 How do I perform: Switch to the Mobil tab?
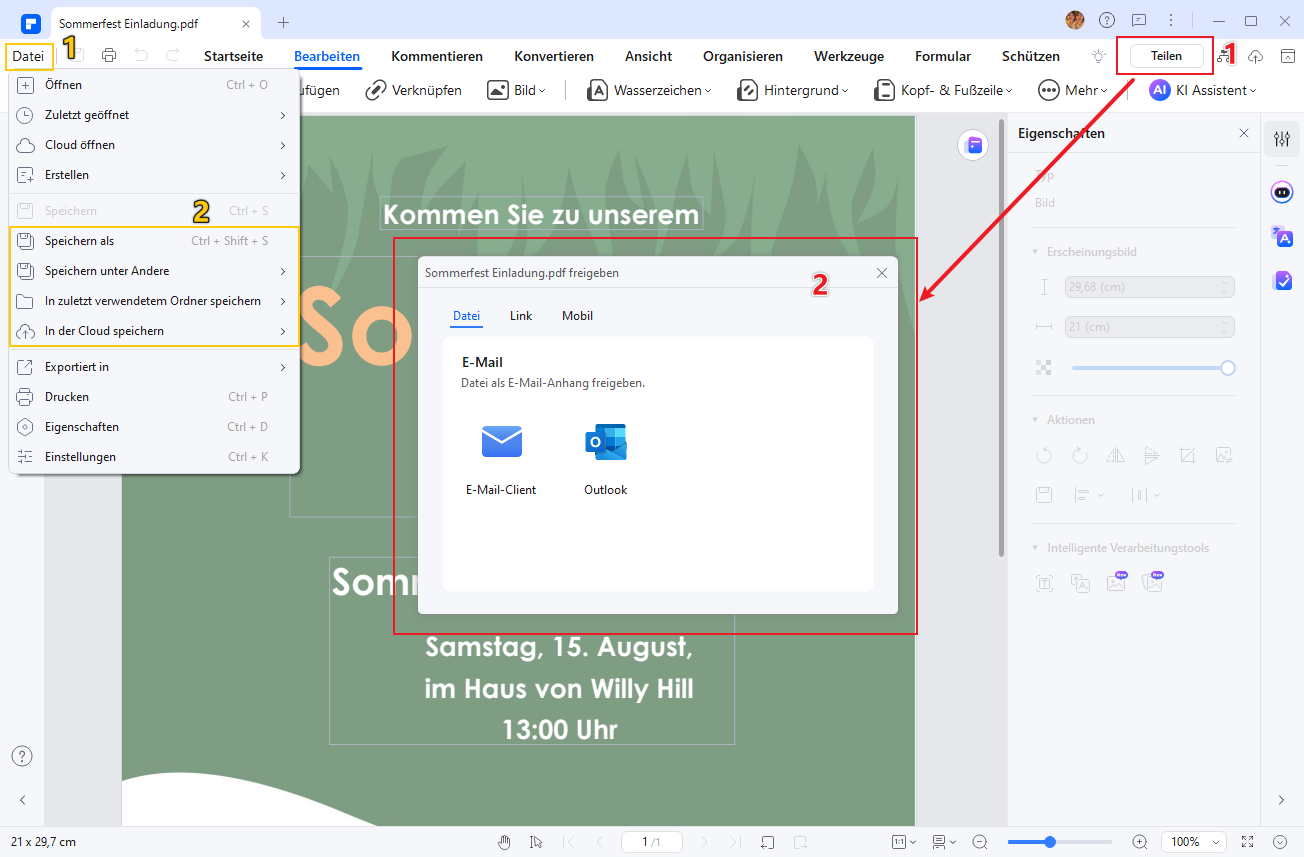click(577, 316)
